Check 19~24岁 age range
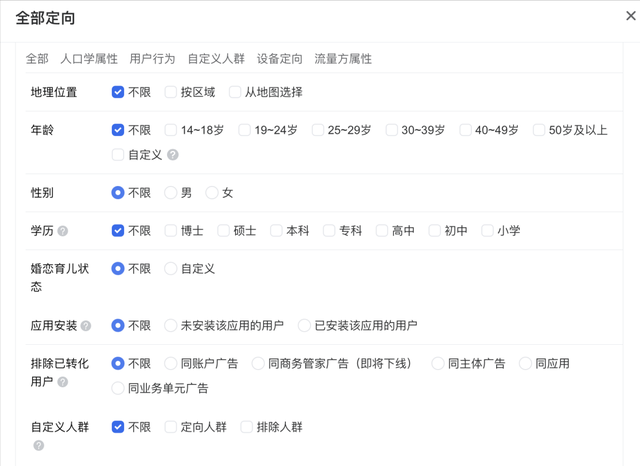The height and width of the screenshot is (466, 640). [x=244, y=130]
